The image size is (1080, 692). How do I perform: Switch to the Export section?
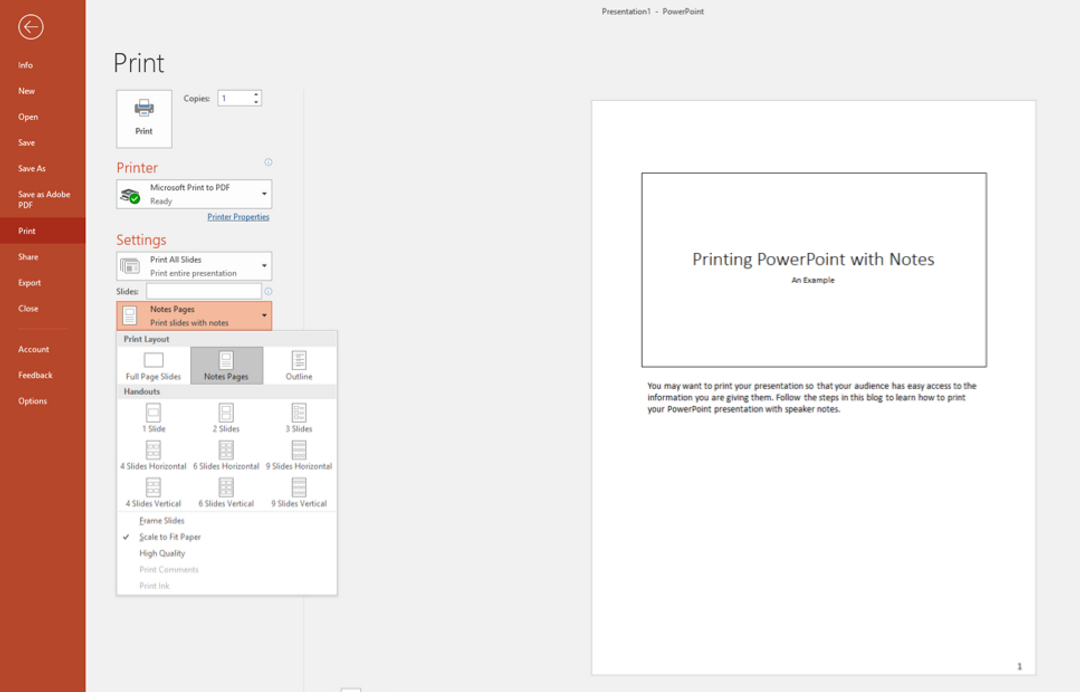pos(33,282)
